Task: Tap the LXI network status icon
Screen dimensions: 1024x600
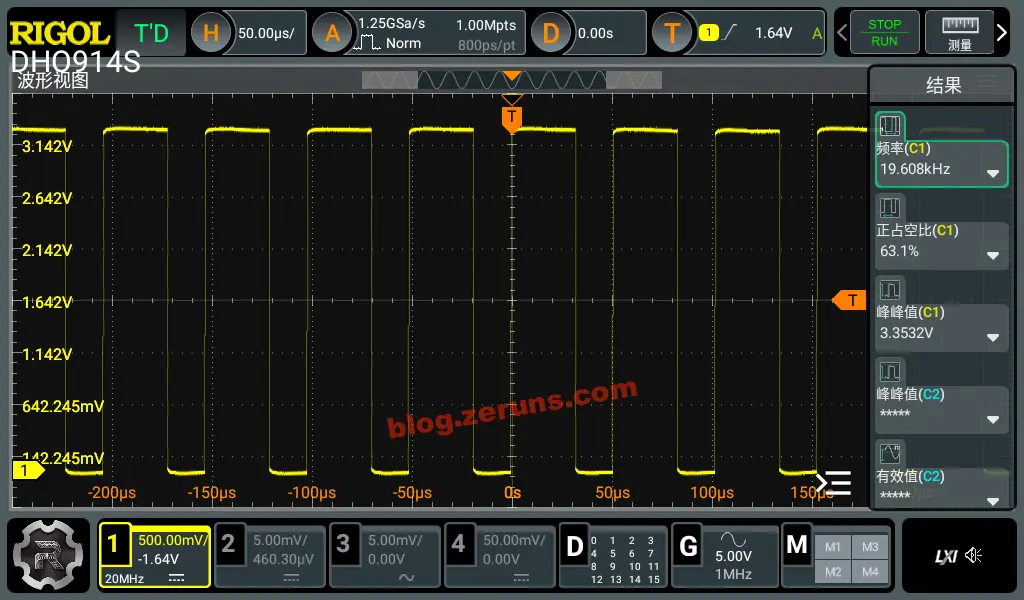Action: point(945,556)
